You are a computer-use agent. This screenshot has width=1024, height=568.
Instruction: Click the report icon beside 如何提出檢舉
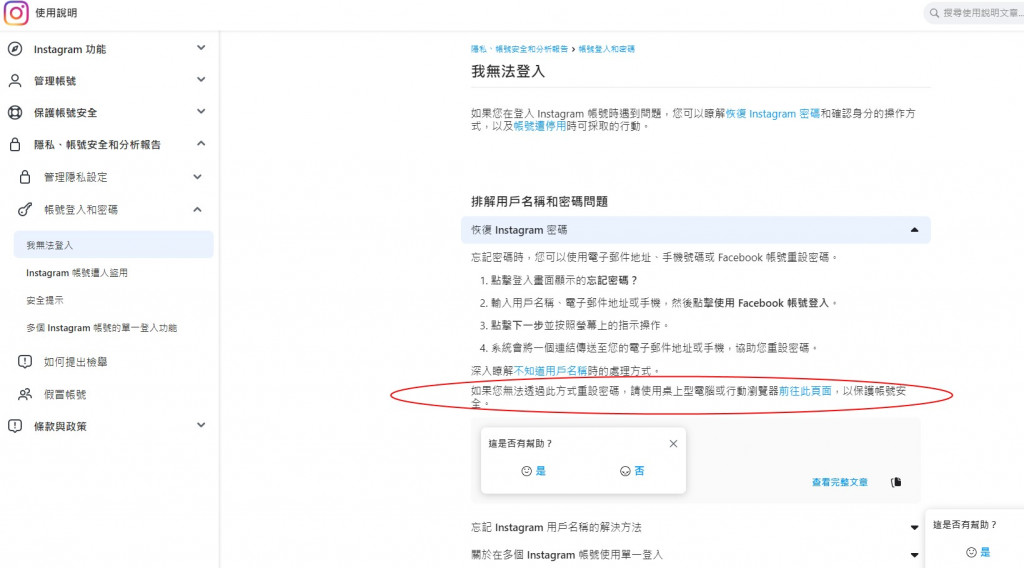(25, 362)
